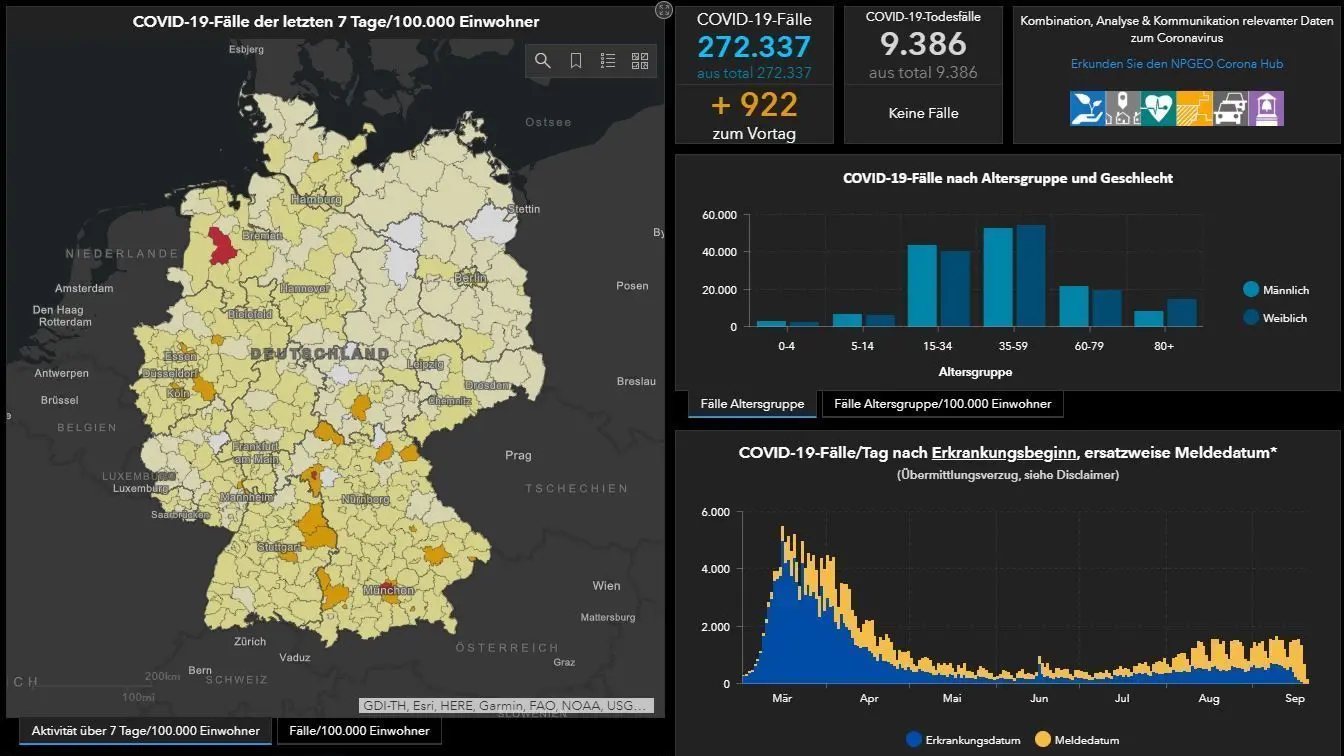Viewport: 1344px width, 756px height.
Task: Click the orange striped map regions icon
Action: [1194, 108]
